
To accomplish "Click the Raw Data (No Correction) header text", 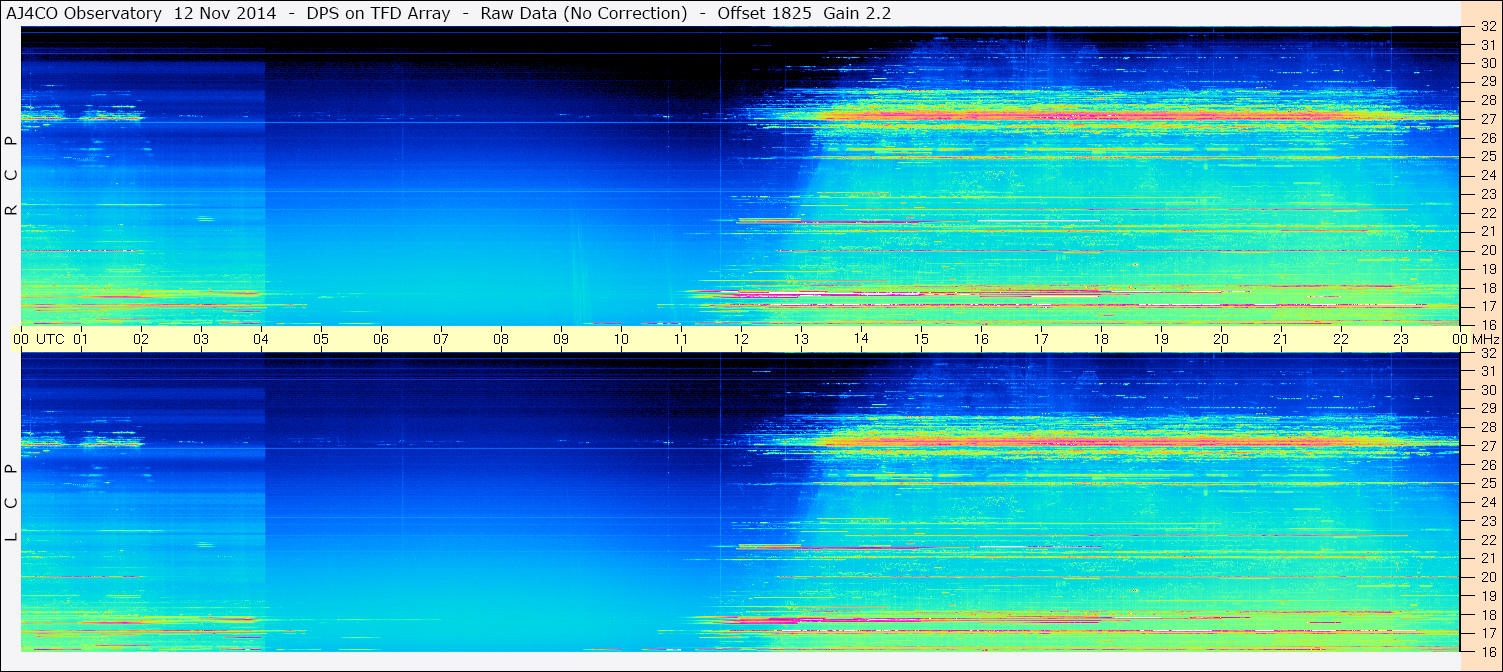I will [x=584, y=13].
